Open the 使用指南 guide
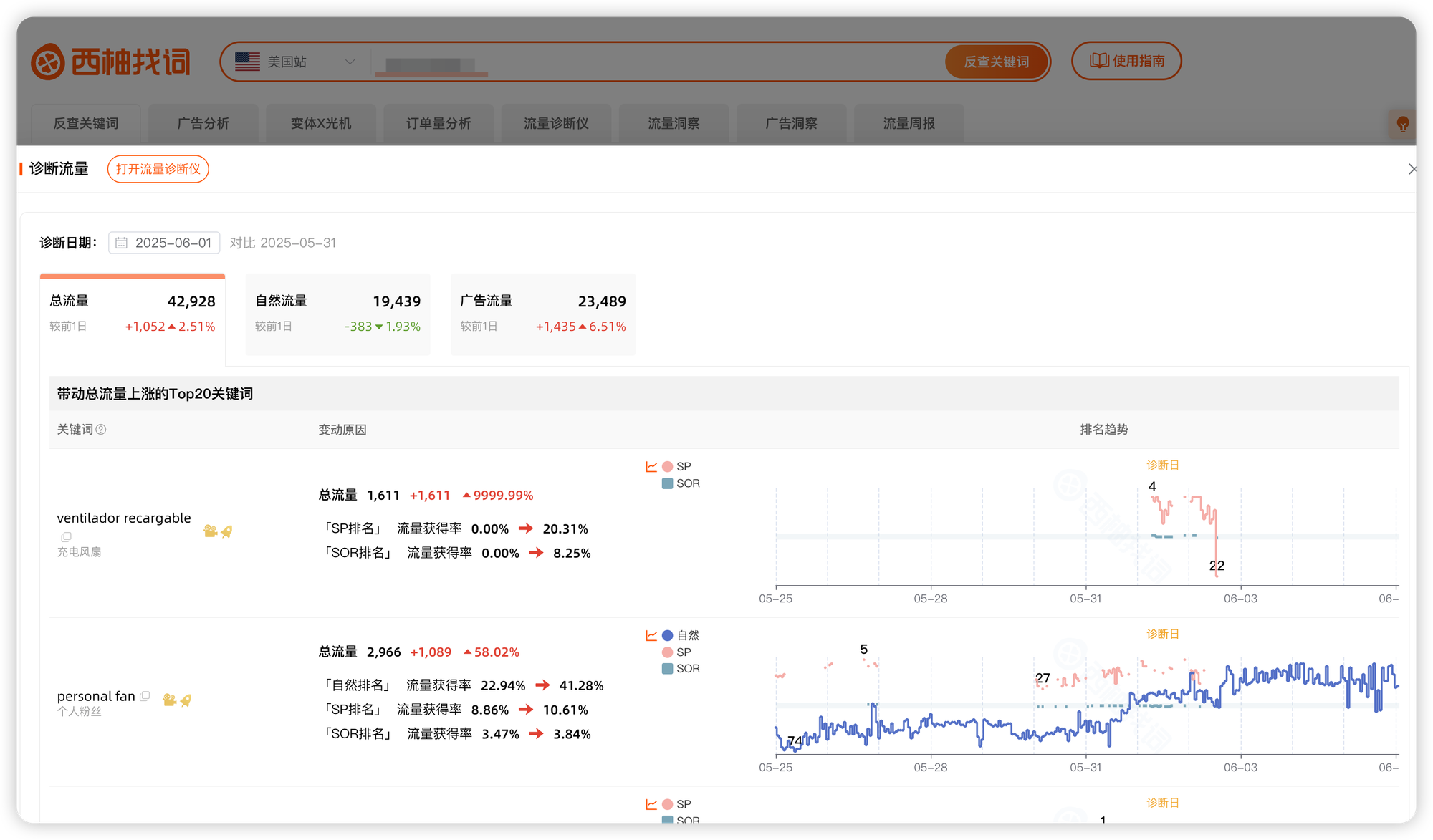Screen dimensions: 1433x840 pos(1126,62)
